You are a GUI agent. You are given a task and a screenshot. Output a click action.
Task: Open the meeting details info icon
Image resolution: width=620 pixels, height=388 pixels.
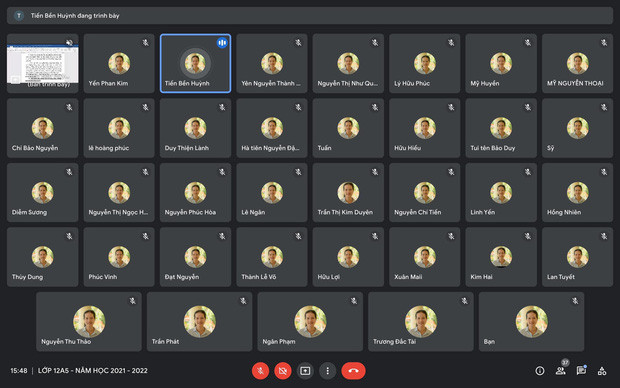click(x=540, y=371)
